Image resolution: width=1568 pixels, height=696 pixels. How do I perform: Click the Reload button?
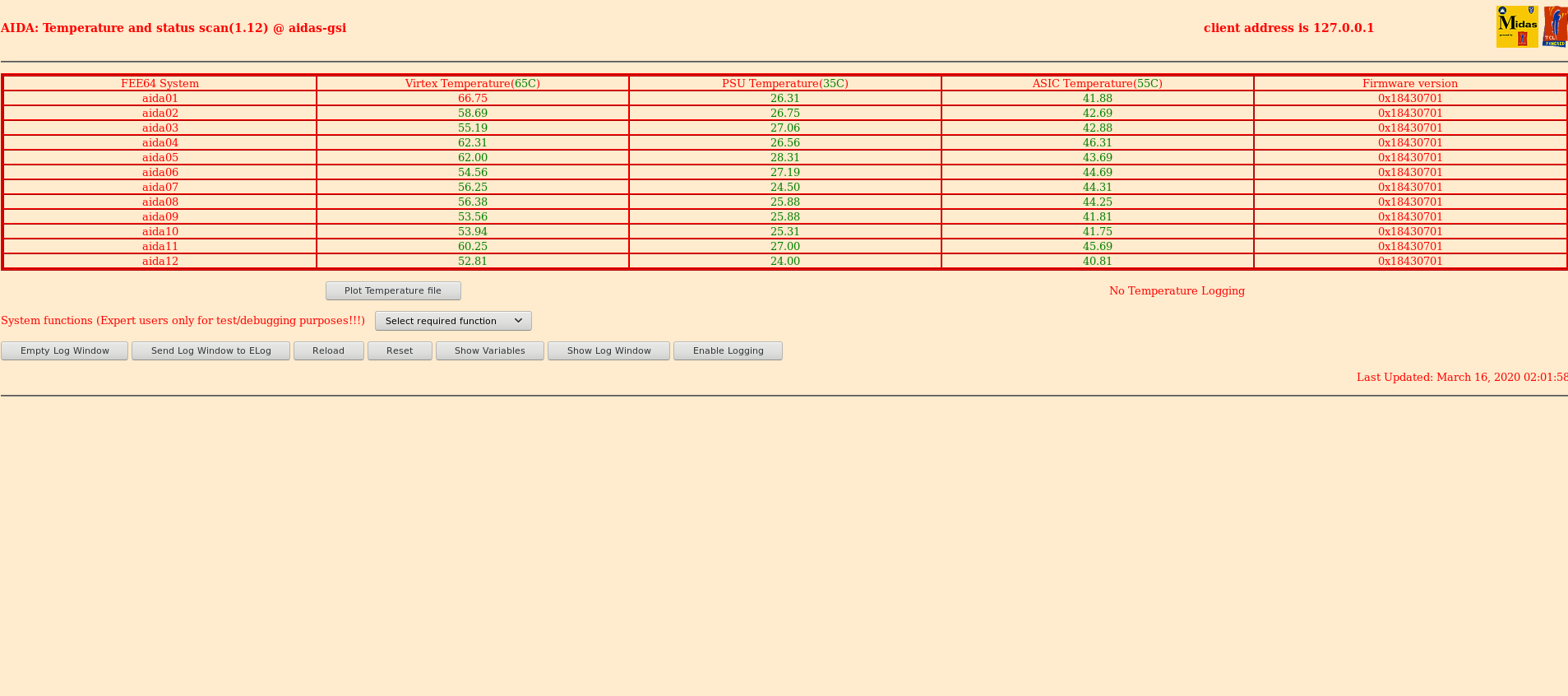click(x=328, y=351)
